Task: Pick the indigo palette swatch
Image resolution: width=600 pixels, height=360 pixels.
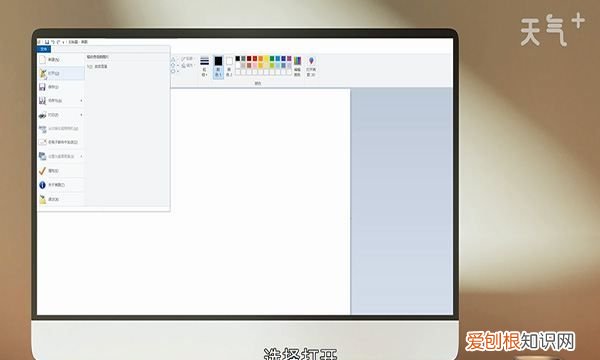Action: 284,59
